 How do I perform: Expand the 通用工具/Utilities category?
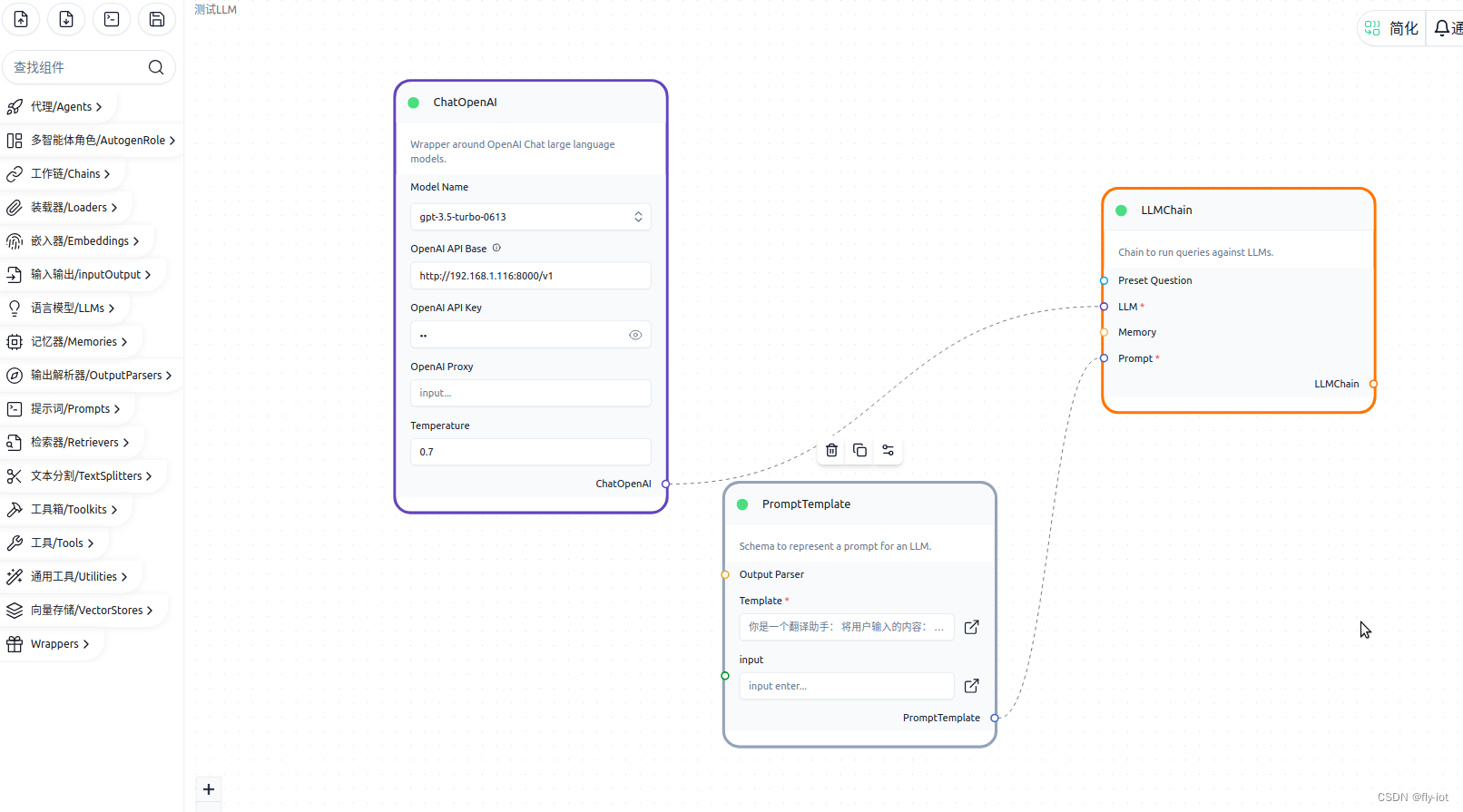point(70,576)
